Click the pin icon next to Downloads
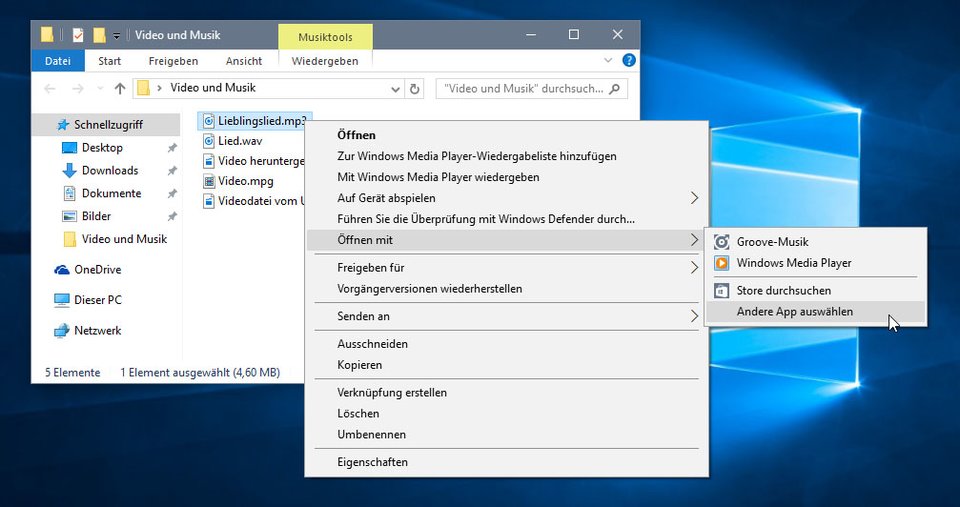 (172, 171)
